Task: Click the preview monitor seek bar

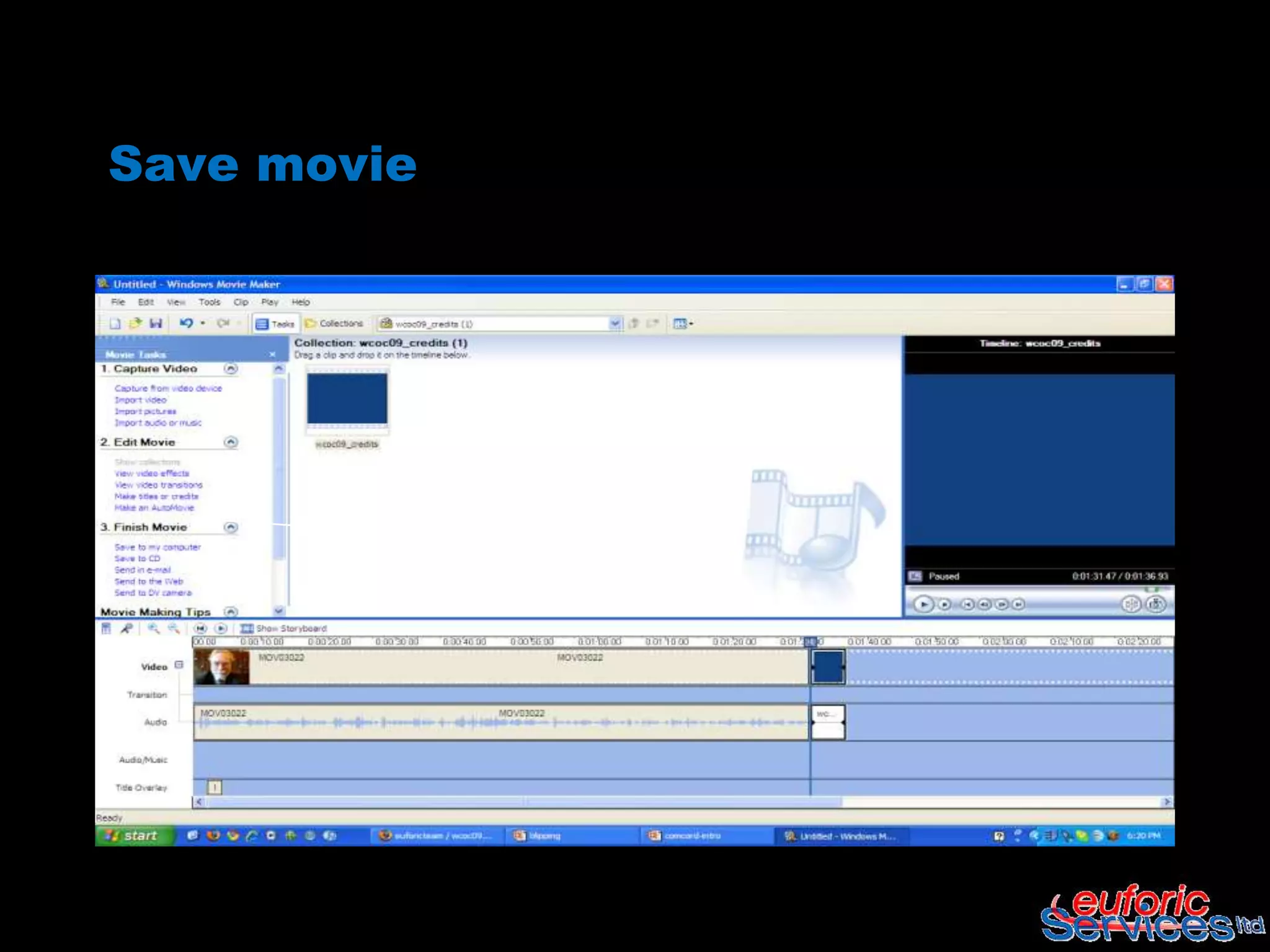Action: (1039, 588)
